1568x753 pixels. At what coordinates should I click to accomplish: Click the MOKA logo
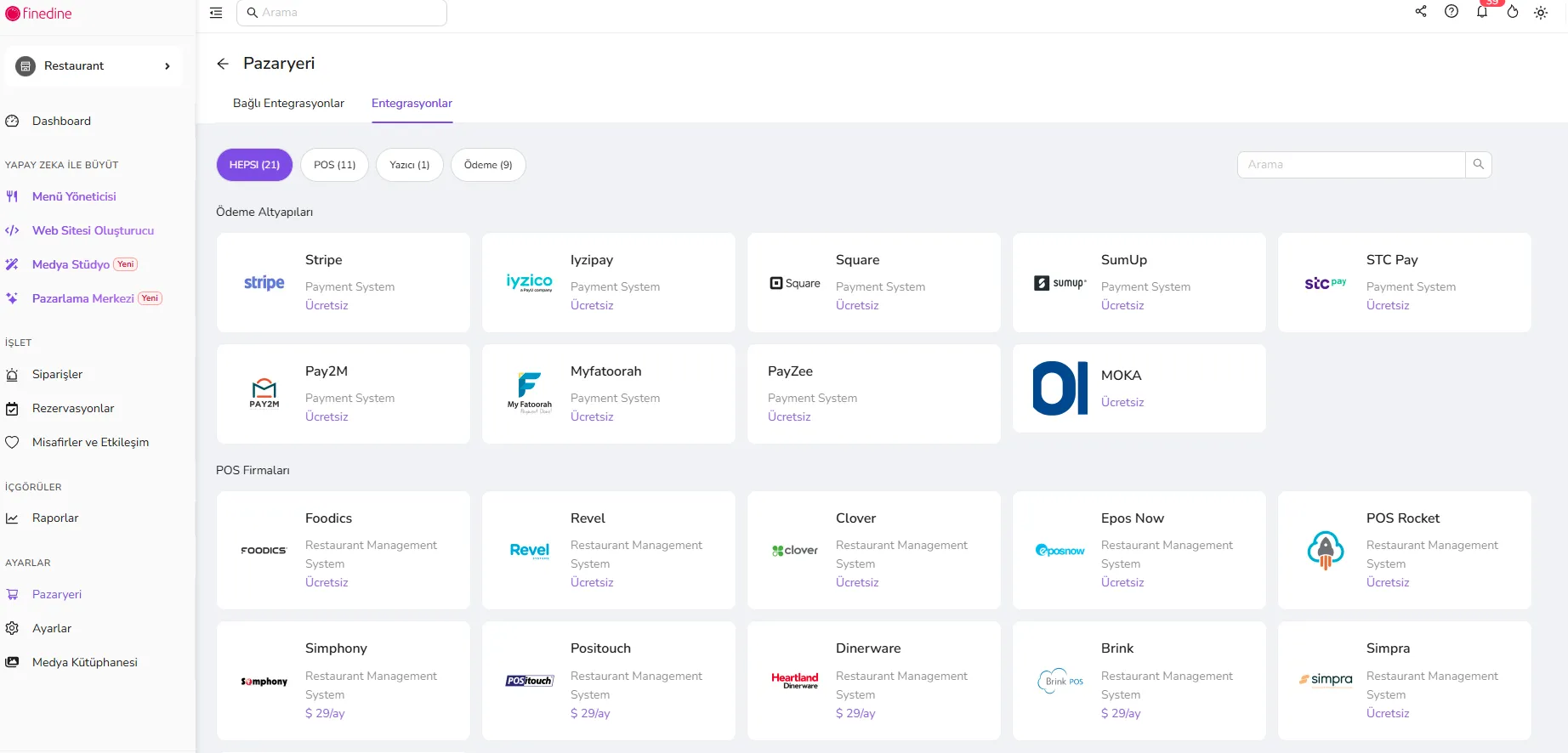(x=1060, y=388)
